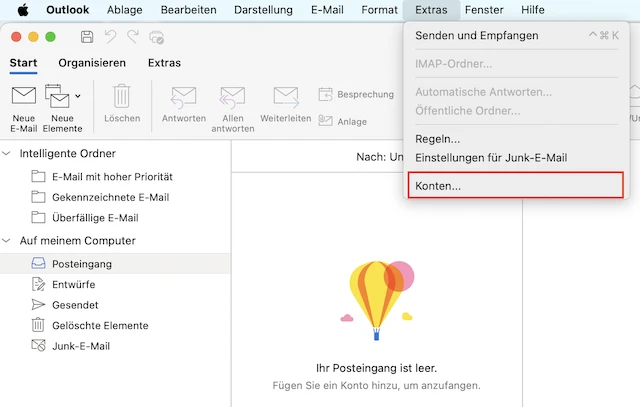Open E-Mail mit hoher Priorität folder
The image size is (640, 407).
click(x=115, y=177)
